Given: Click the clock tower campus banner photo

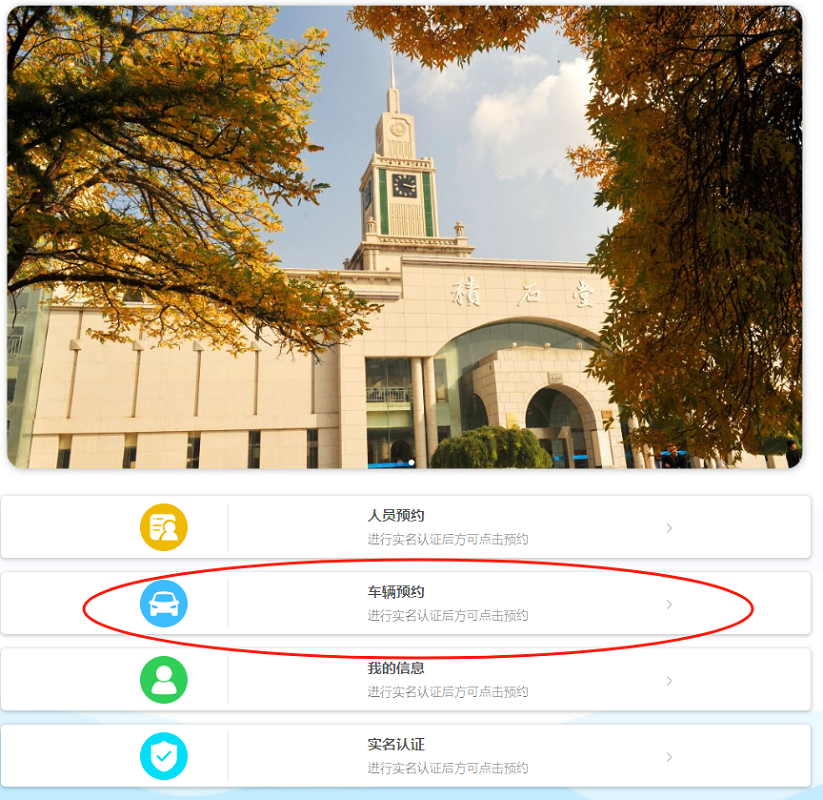Looking at the screenshot, I should [x=404, y=237].
